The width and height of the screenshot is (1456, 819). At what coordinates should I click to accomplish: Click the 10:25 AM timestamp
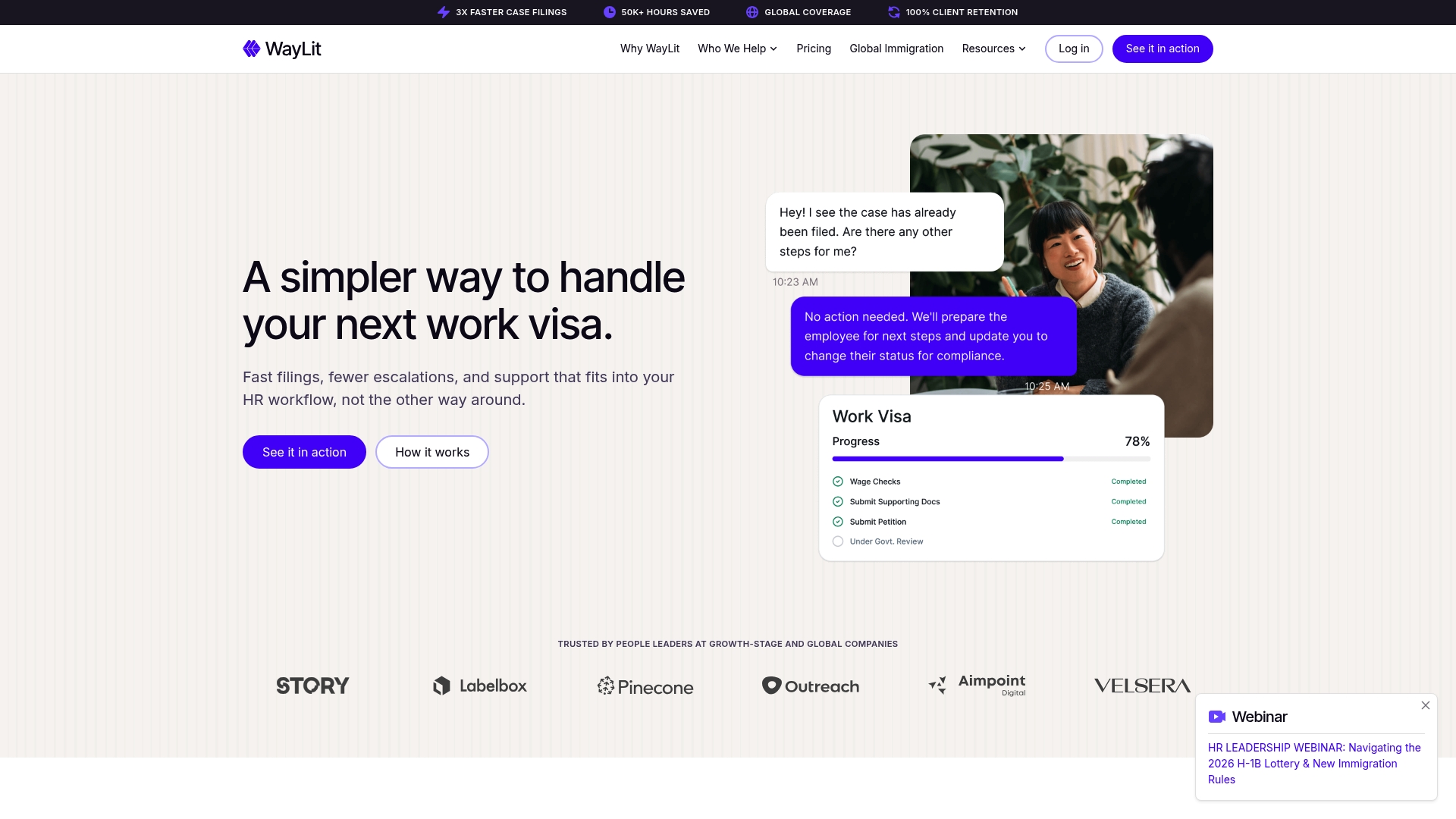point(1046,386)
